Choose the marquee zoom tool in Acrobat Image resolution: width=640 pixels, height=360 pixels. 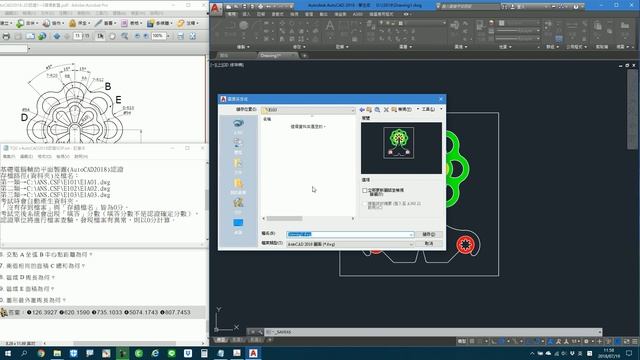[x=124, y=36]
